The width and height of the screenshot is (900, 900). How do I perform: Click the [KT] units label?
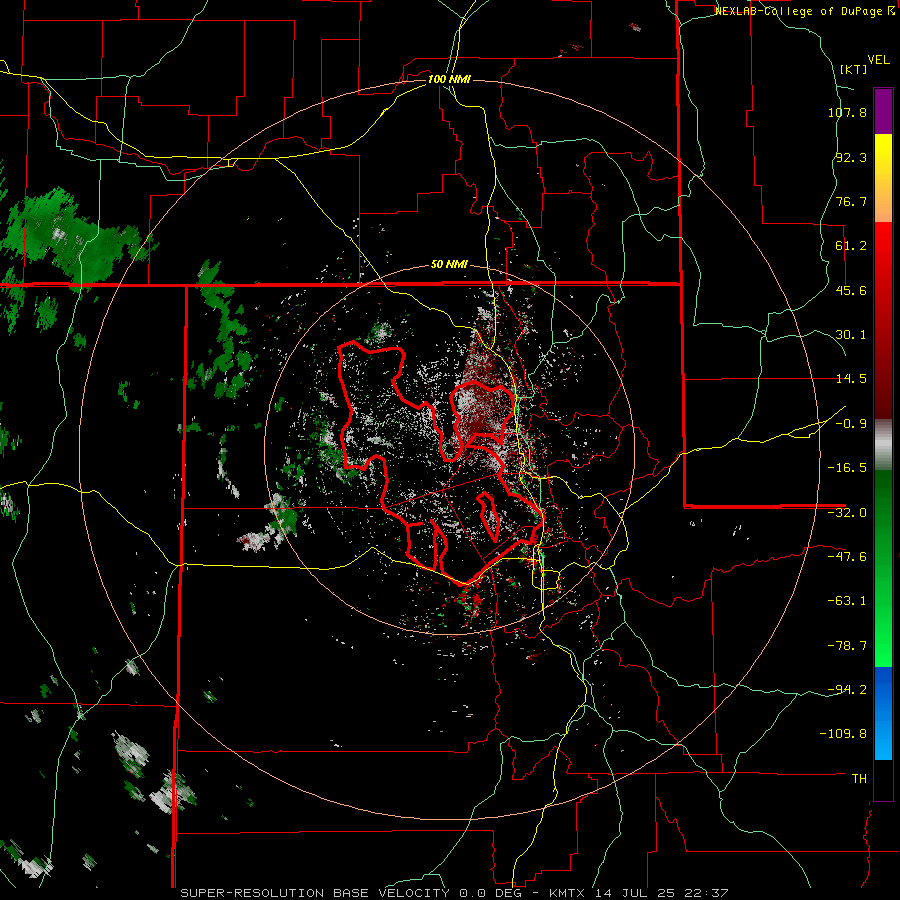point(854,69)
